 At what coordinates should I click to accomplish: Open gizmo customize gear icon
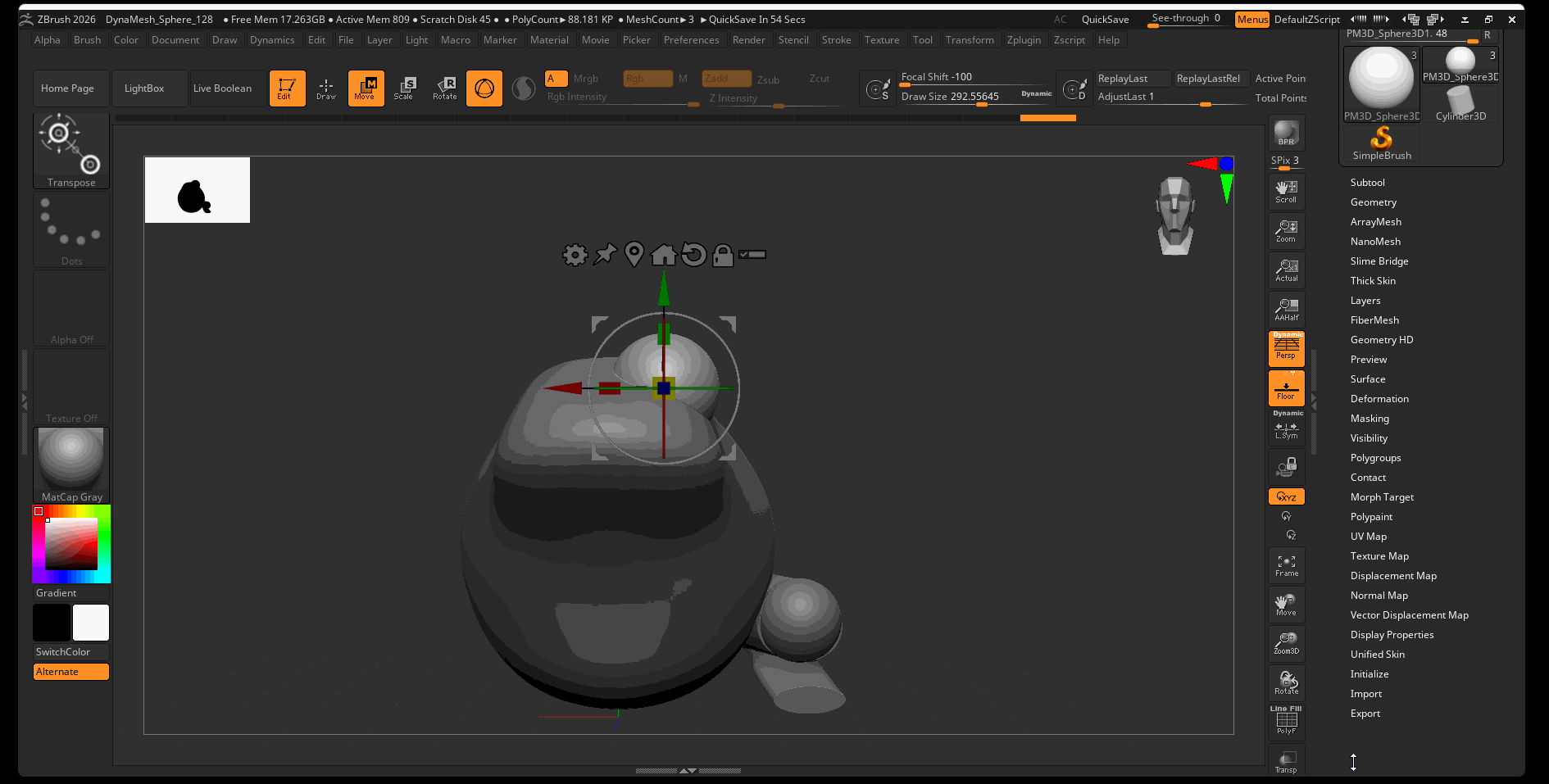point(575,256)
